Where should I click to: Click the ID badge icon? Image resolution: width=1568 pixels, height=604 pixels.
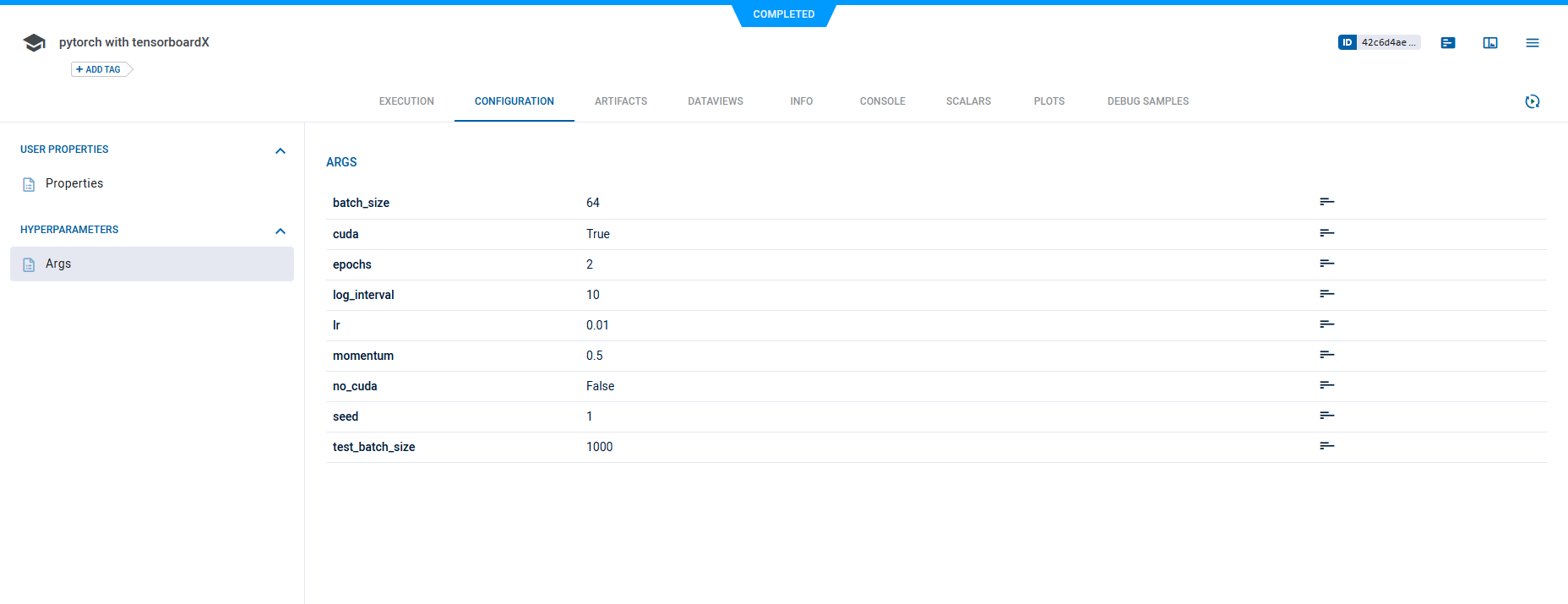(x=1347, y=42)
